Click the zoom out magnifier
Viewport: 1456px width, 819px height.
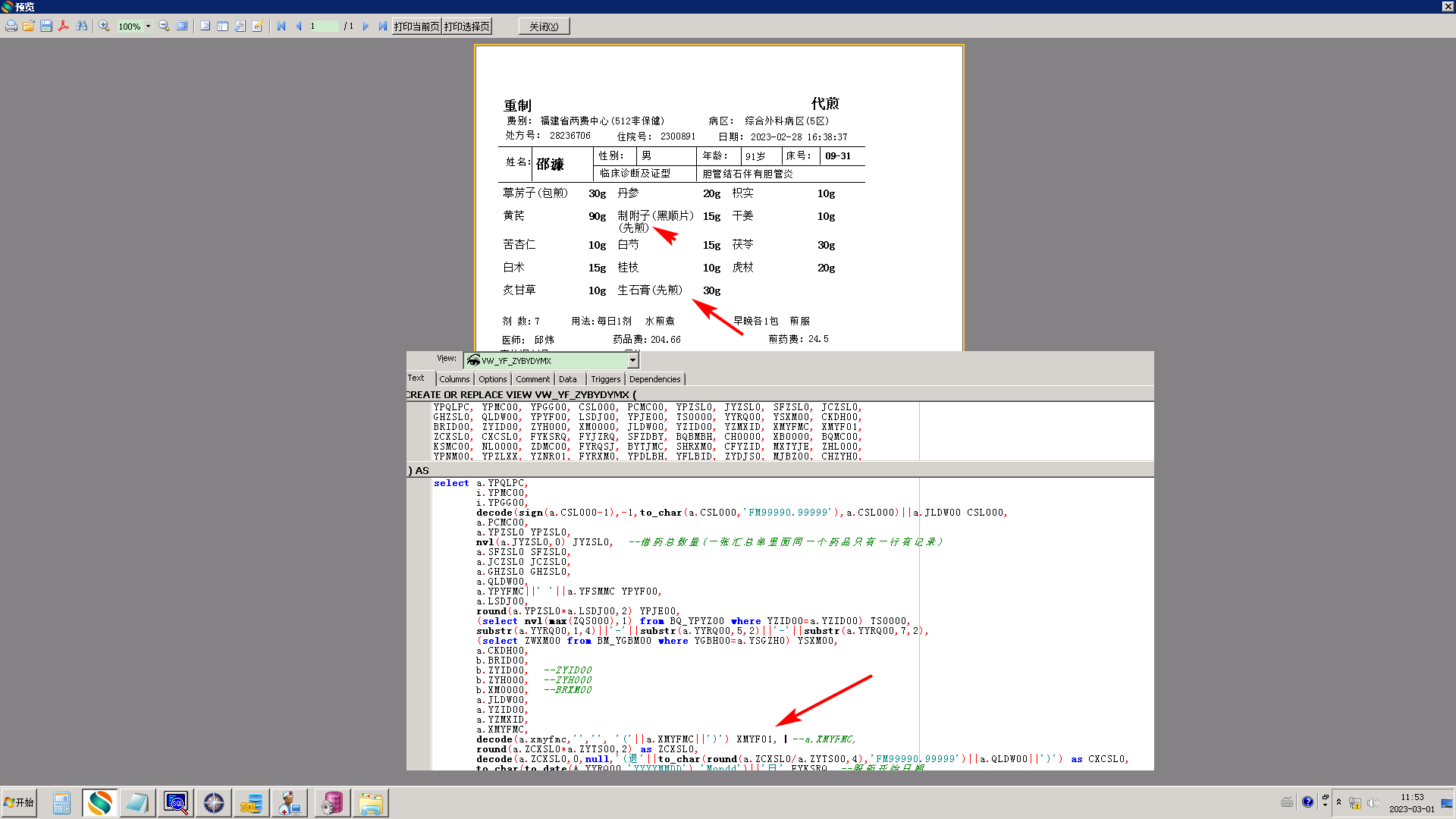pos(164,27)
